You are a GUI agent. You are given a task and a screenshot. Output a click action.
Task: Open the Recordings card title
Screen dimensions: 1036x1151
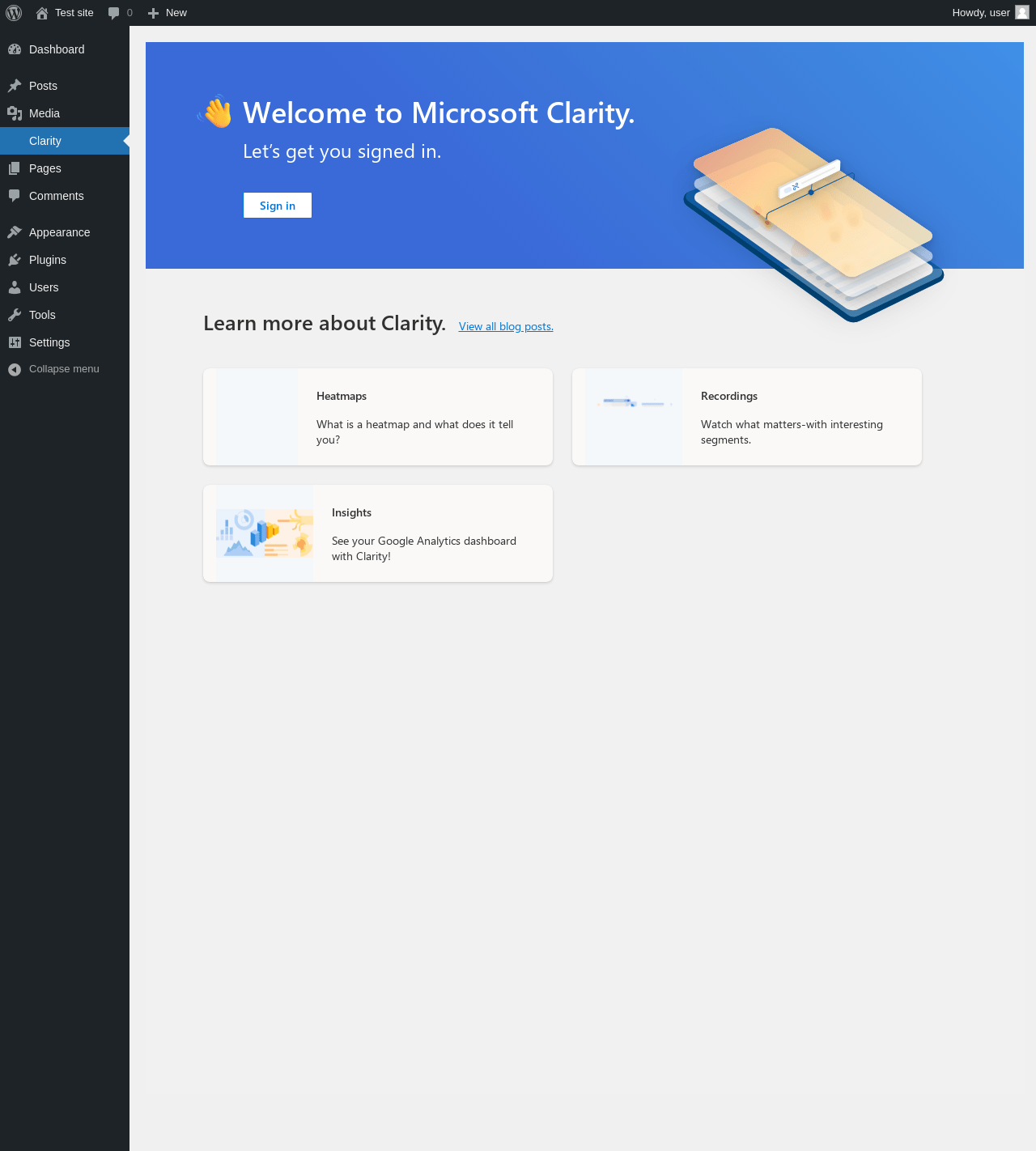point(729,396)
